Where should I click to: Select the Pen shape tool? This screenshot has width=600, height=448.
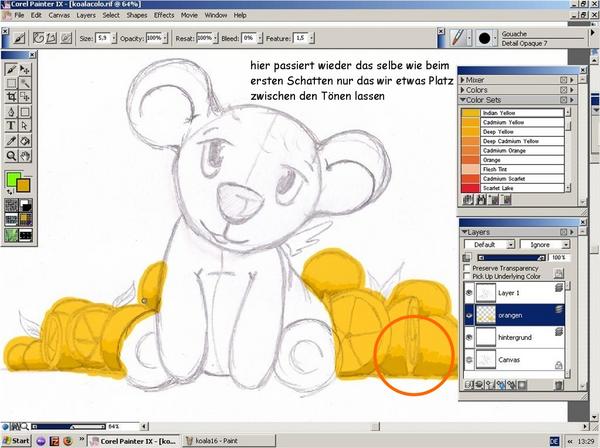point(11,112)
